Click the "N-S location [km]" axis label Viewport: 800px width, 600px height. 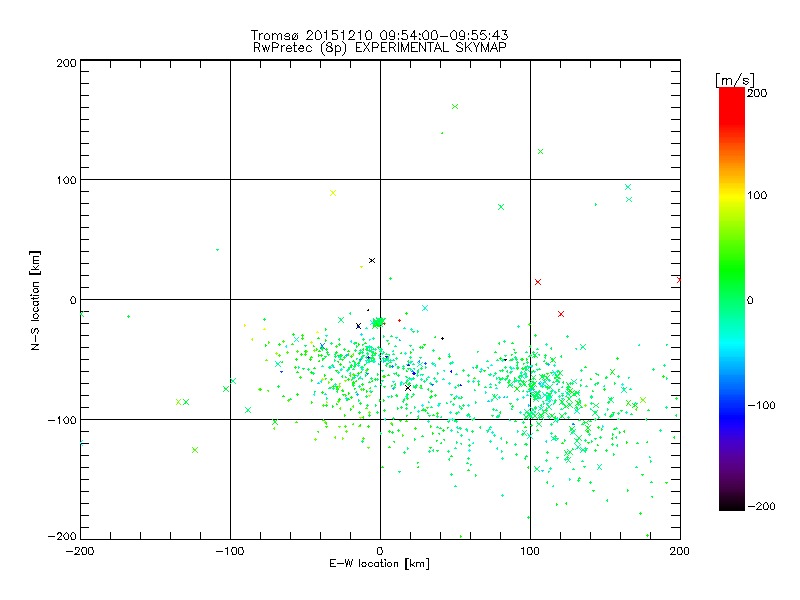tap(35, 300)
